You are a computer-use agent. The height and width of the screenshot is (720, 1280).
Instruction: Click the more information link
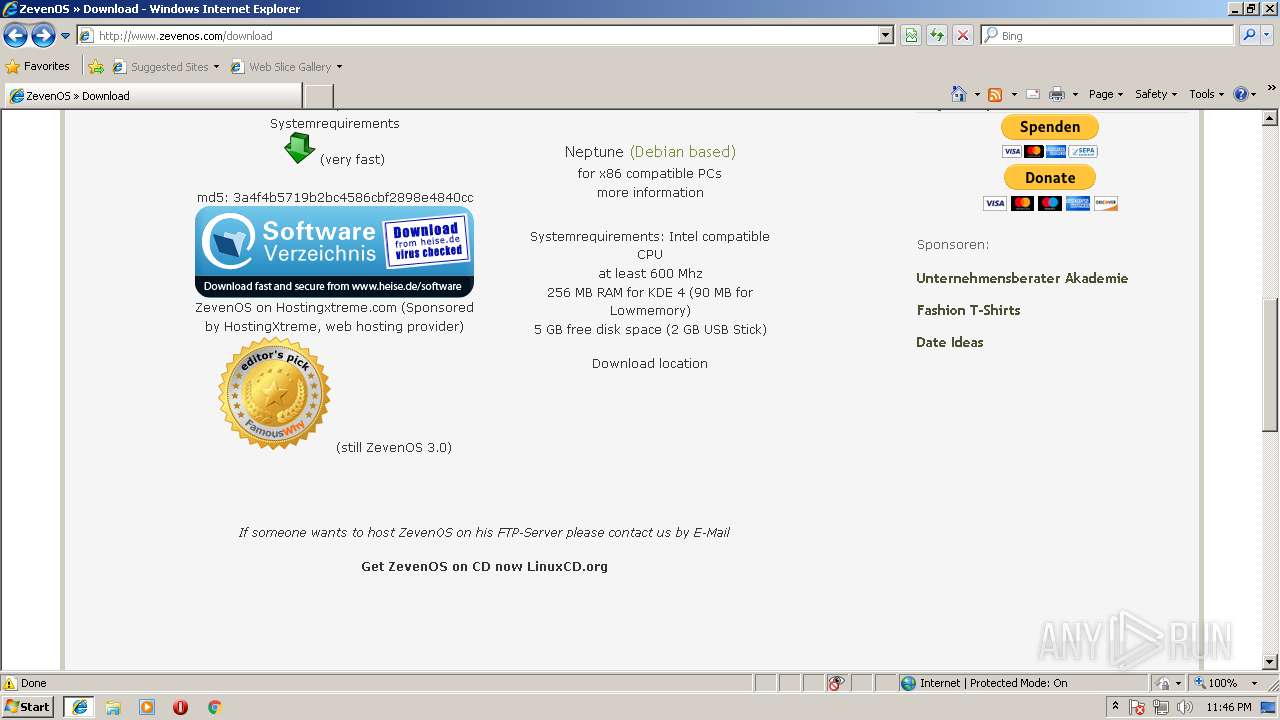(x=650, y=193)
